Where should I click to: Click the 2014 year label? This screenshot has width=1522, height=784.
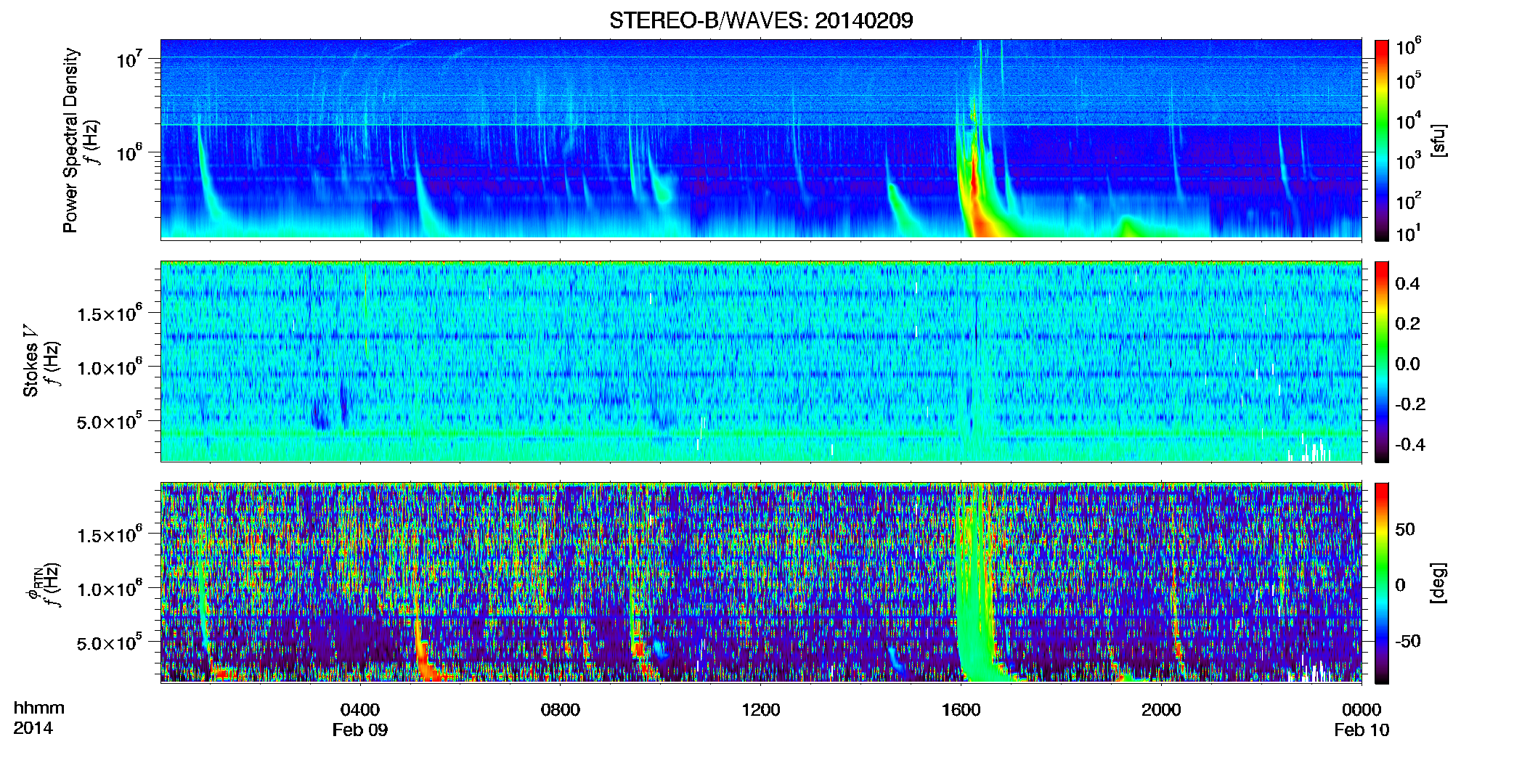(x=33, y=728)
